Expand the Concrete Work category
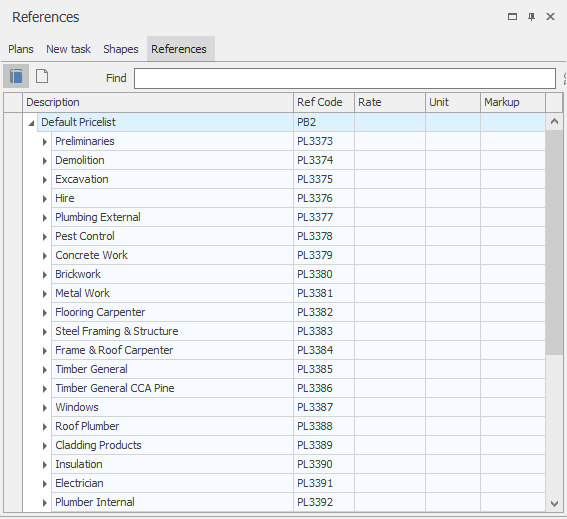This screenshot has height=519, width=567. 44,256
